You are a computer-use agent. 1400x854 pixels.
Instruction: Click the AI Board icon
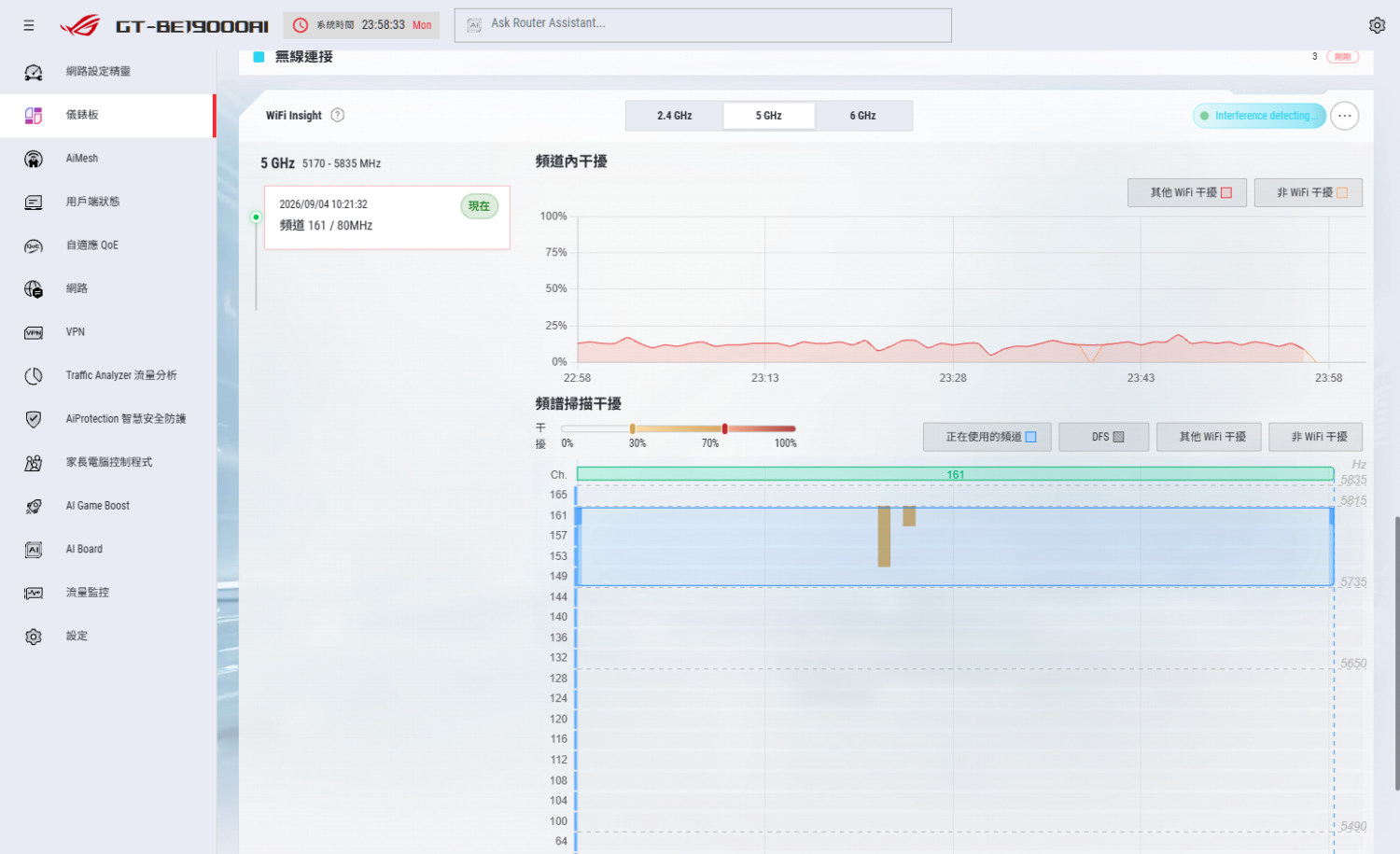[34, 550]
